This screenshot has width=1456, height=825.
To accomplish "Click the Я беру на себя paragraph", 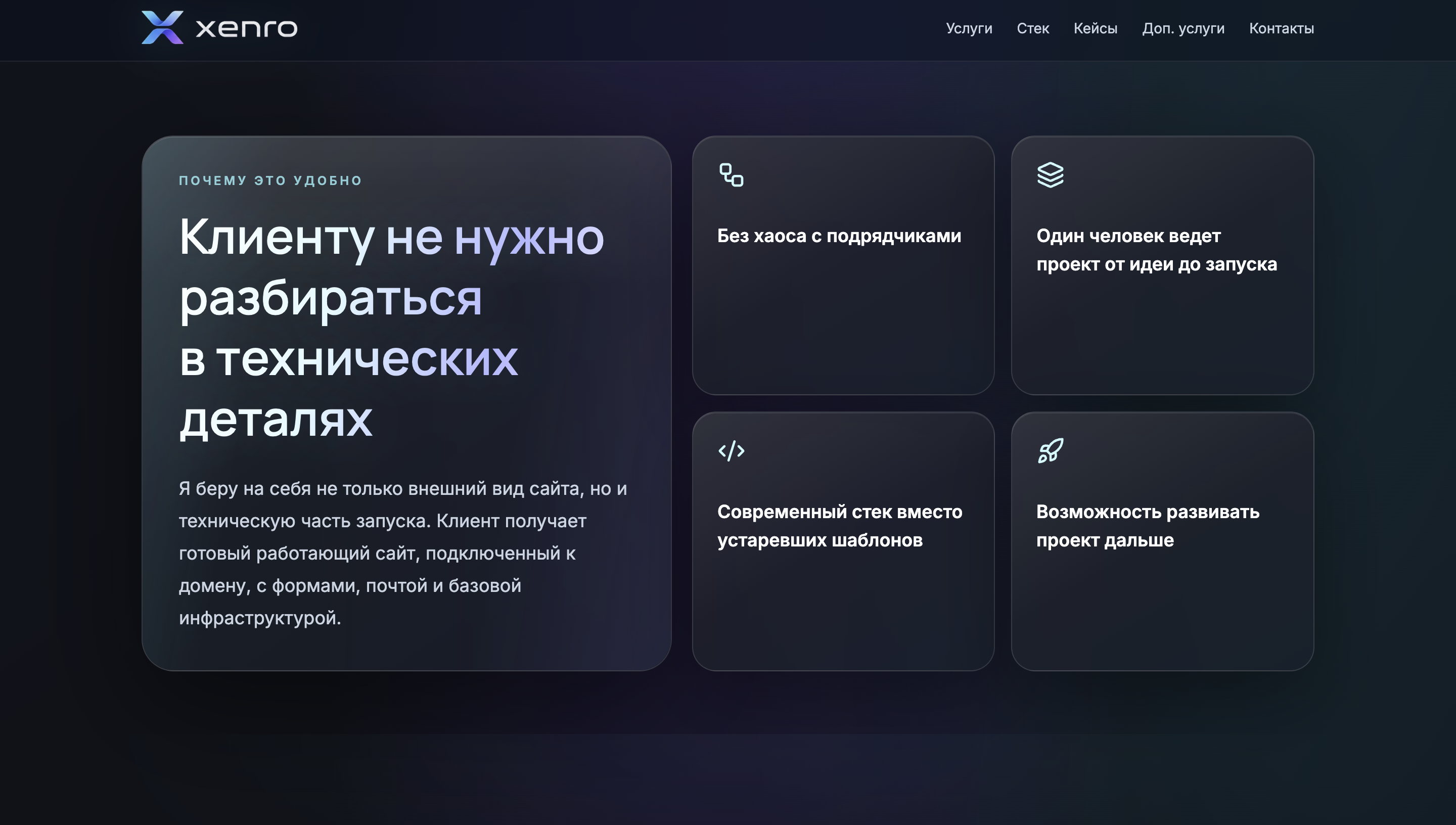I will 403,553.
